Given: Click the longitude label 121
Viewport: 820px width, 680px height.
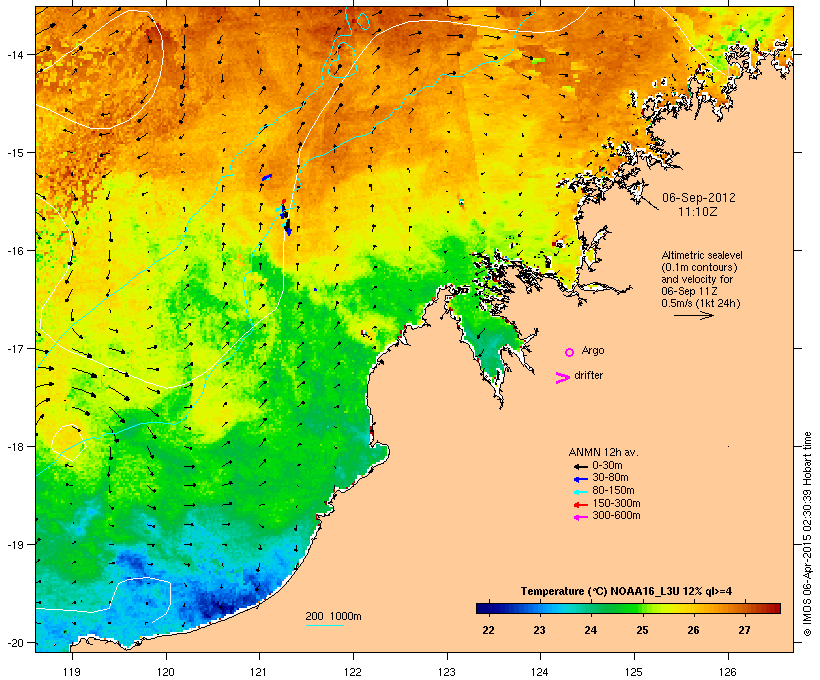Looking at the screenshot, I should pos(259,672).
